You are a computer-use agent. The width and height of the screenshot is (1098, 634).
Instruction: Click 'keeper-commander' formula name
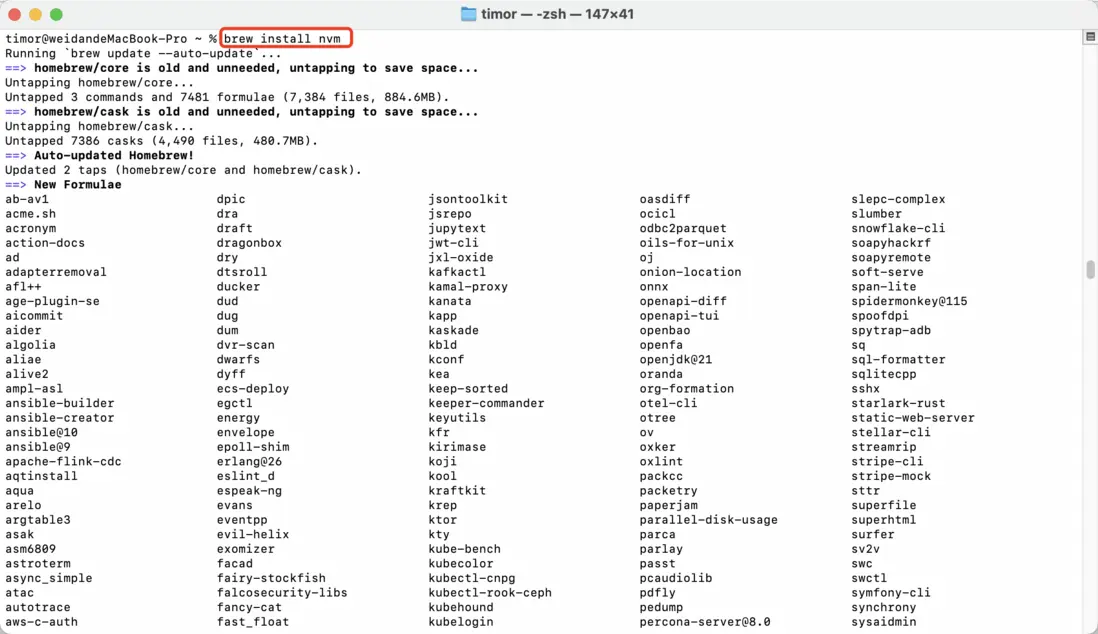pos(487,404)
